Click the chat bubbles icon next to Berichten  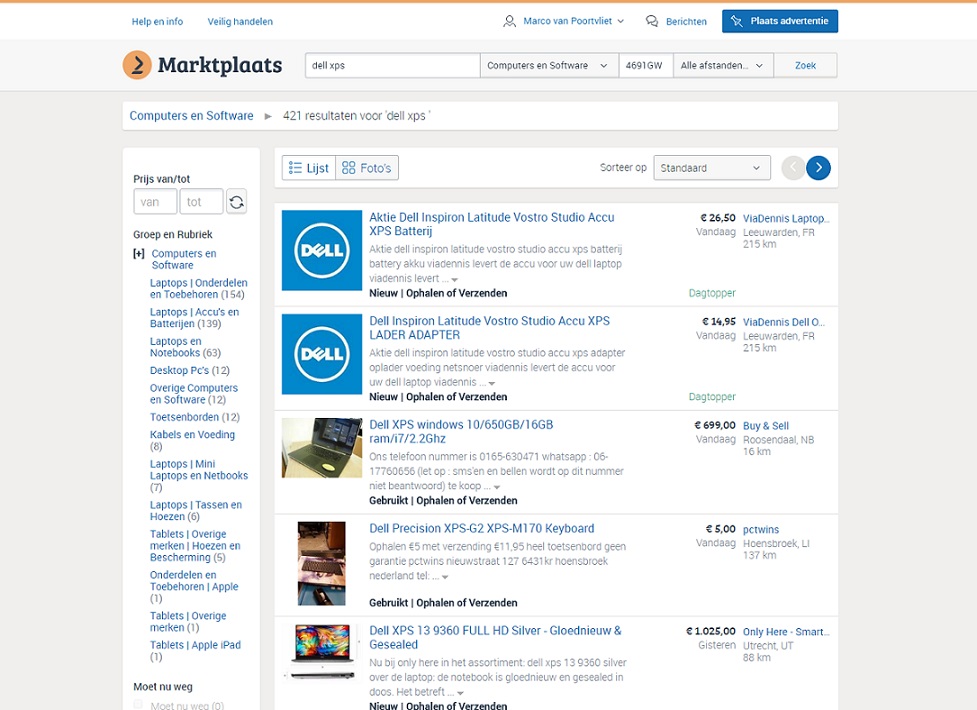pos(652,21)
